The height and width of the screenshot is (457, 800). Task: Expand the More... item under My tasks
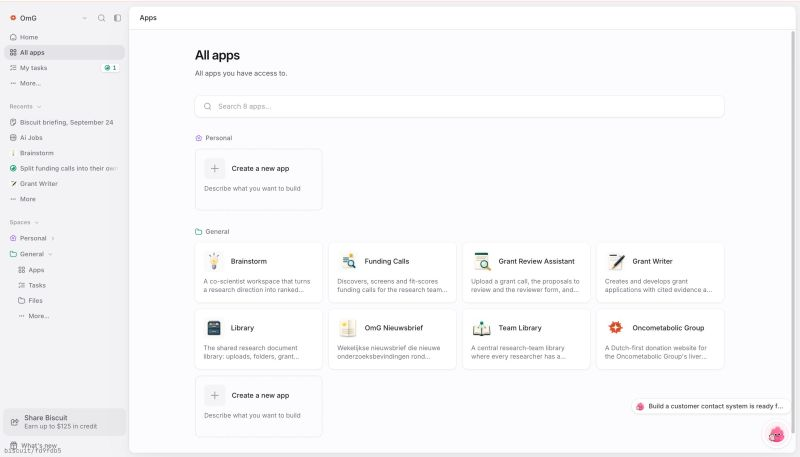coord(65,83)
